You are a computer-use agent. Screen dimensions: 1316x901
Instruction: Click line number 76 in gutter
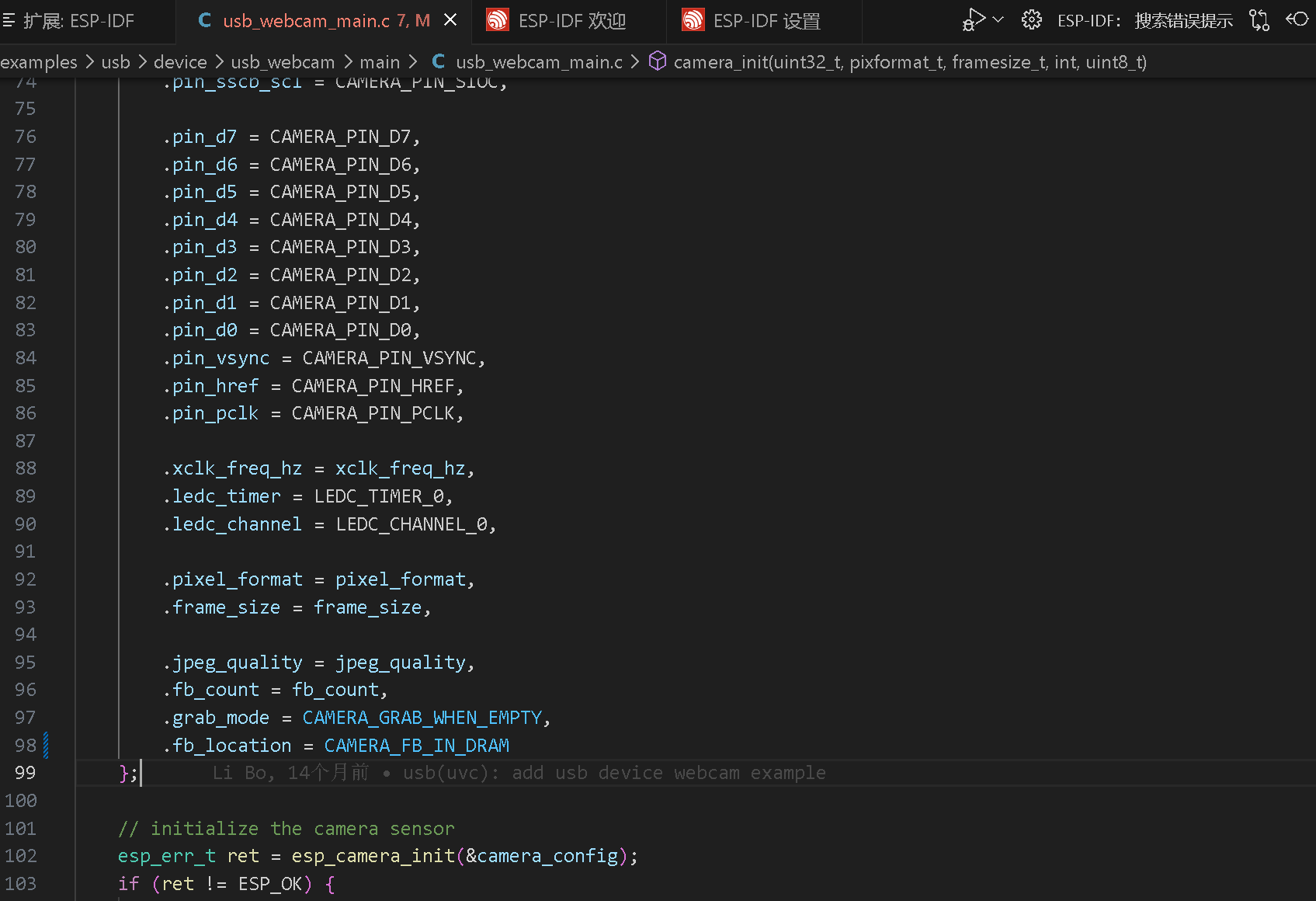pyautogui.click(x=26, y=137)
